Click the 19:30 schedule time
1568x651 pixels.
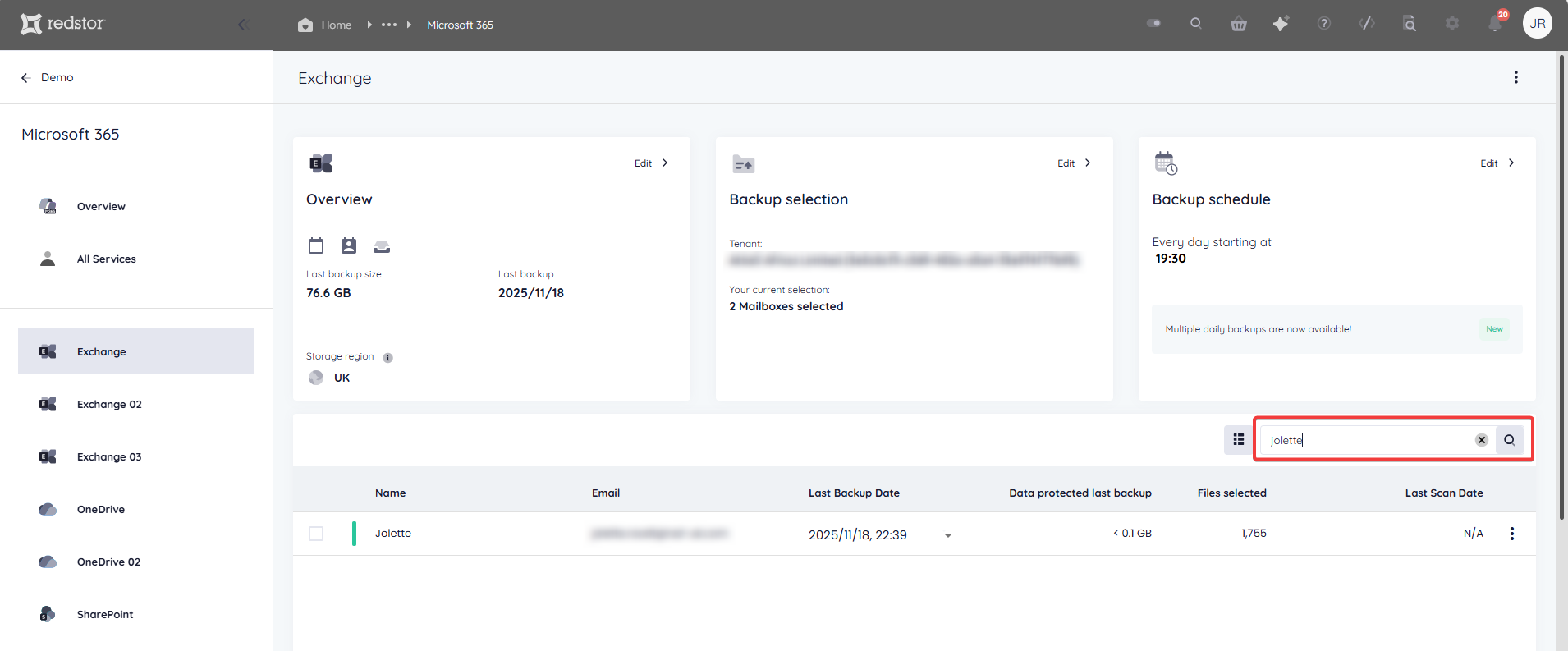click(x=1171, y=259)
